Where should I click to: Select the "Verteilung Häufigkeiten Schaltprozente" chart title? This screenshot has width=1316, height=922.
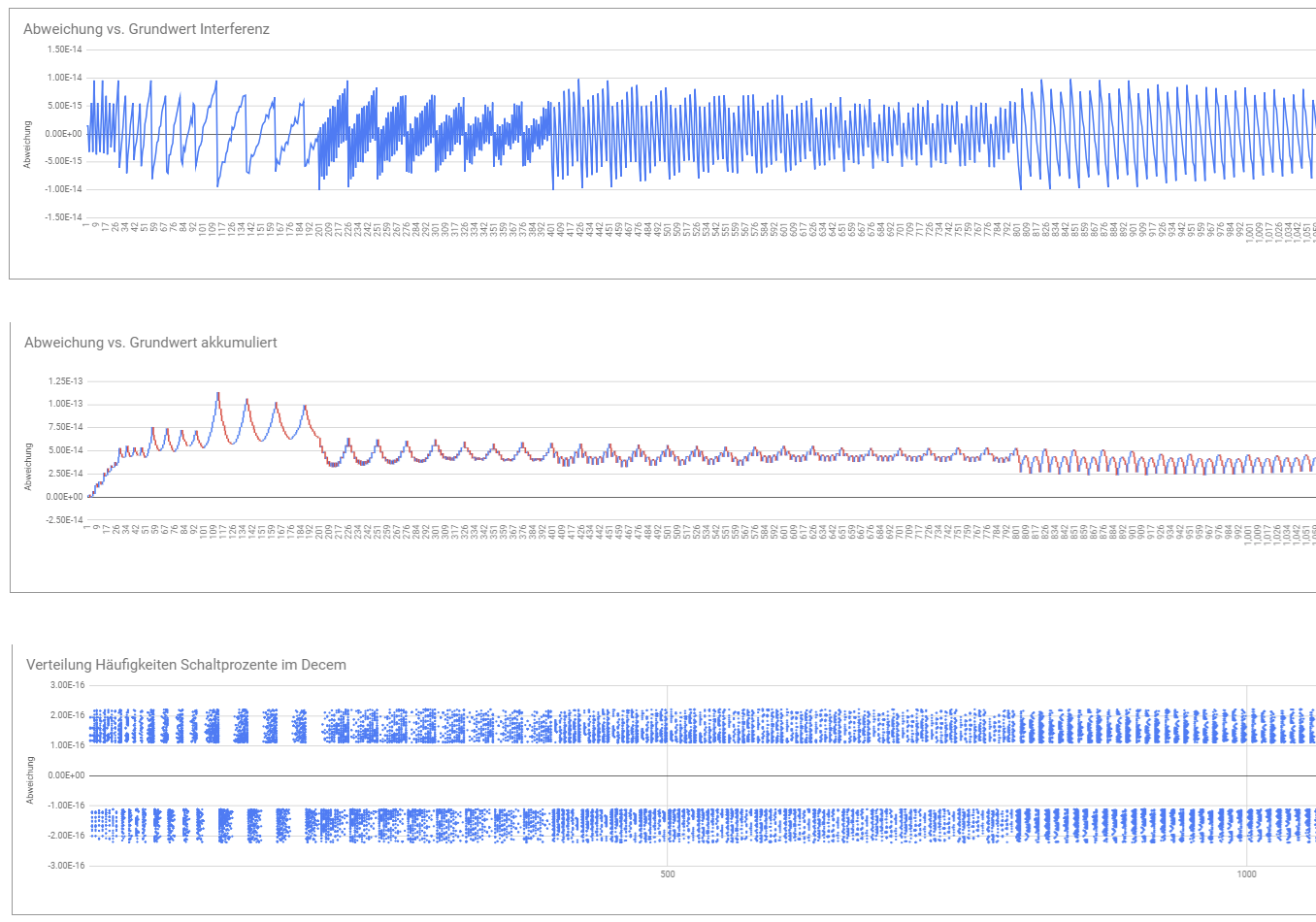click(x=185, y=665)
